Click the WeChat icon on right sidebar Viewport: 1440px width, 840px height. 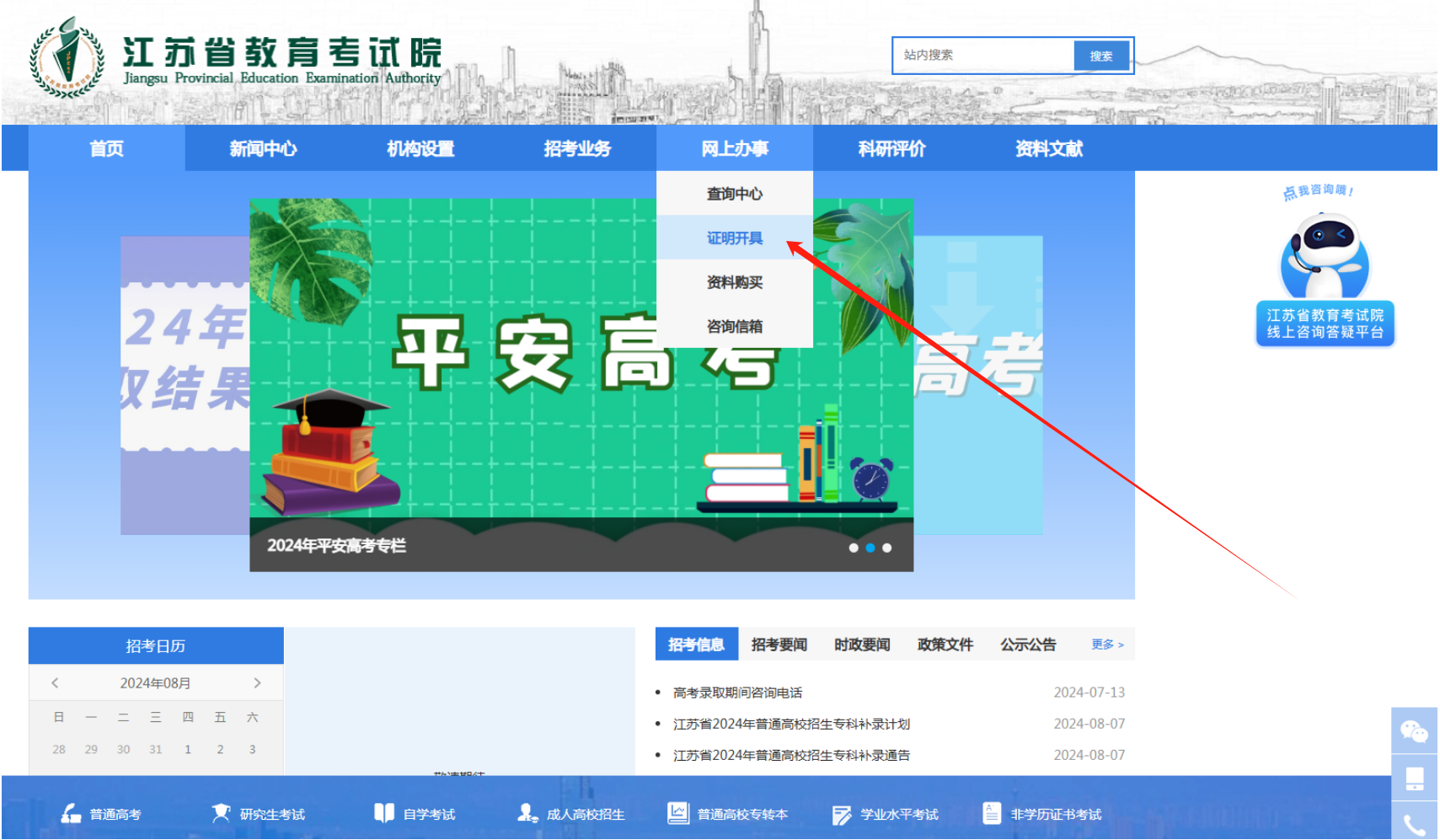pos(1413,730)
